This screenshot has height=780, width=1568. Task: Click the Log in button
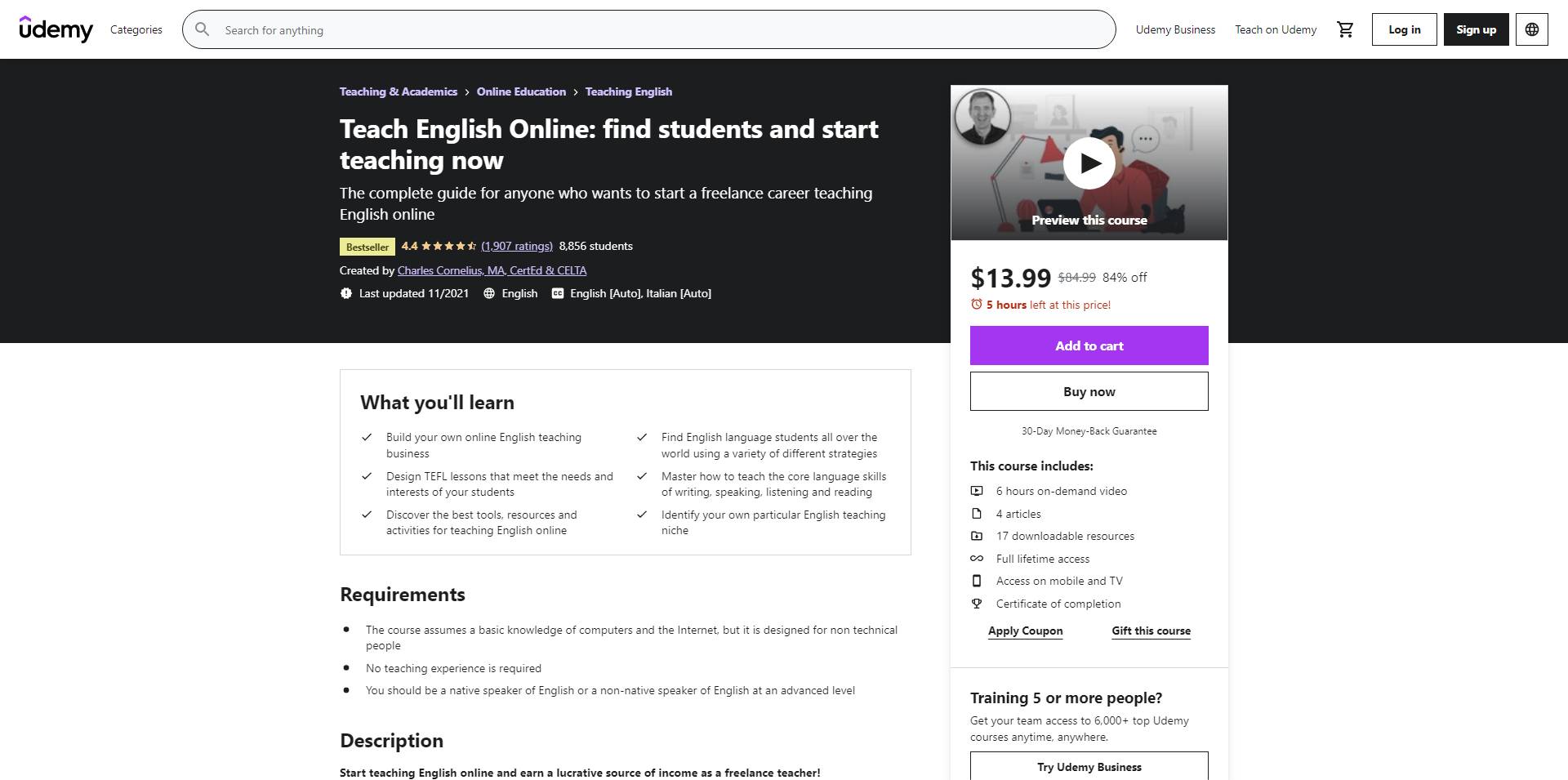[x=1404, y=29]
